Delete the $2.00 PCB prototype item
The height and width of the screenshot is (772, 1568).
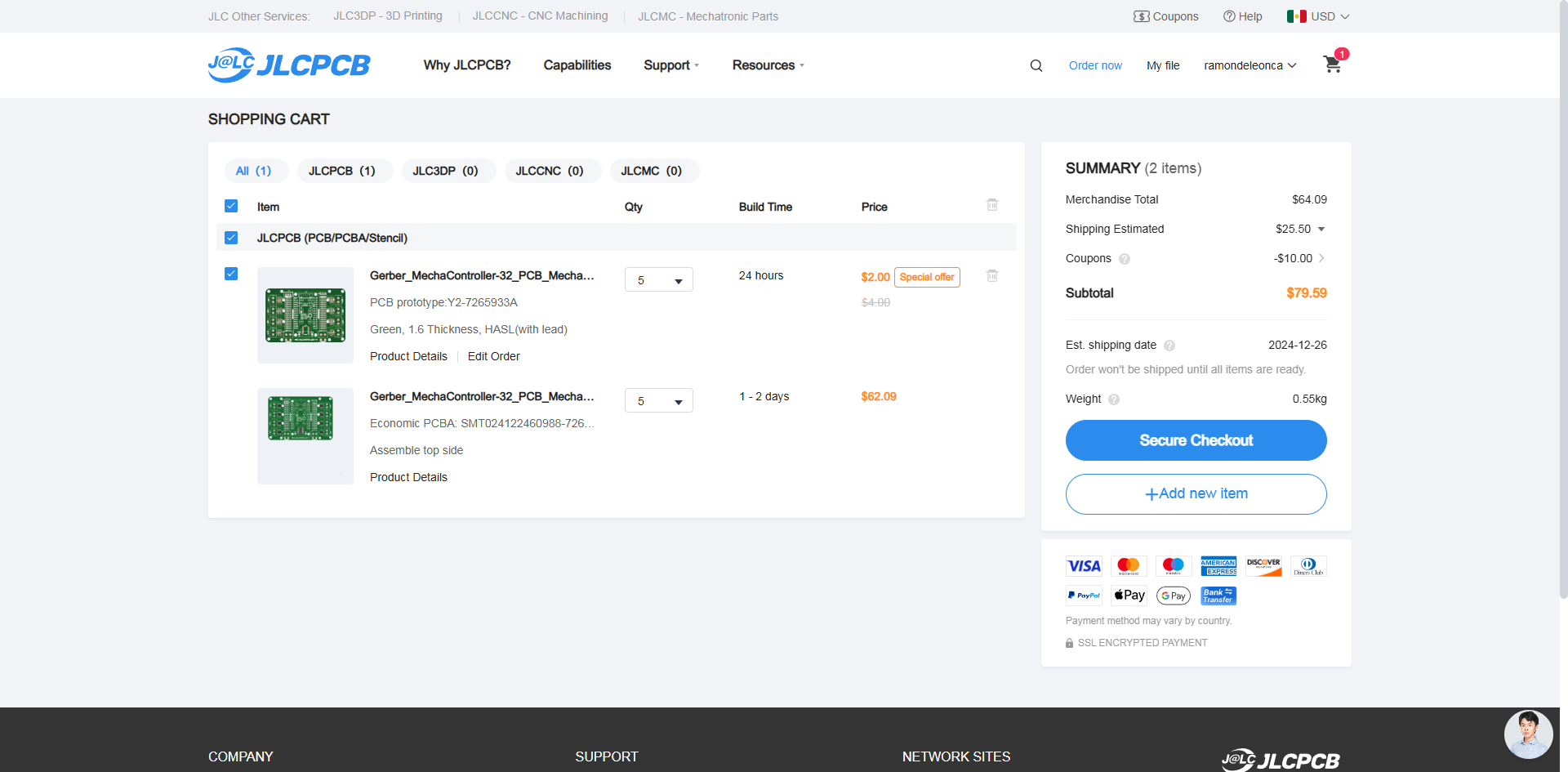[x=992, y=275]
